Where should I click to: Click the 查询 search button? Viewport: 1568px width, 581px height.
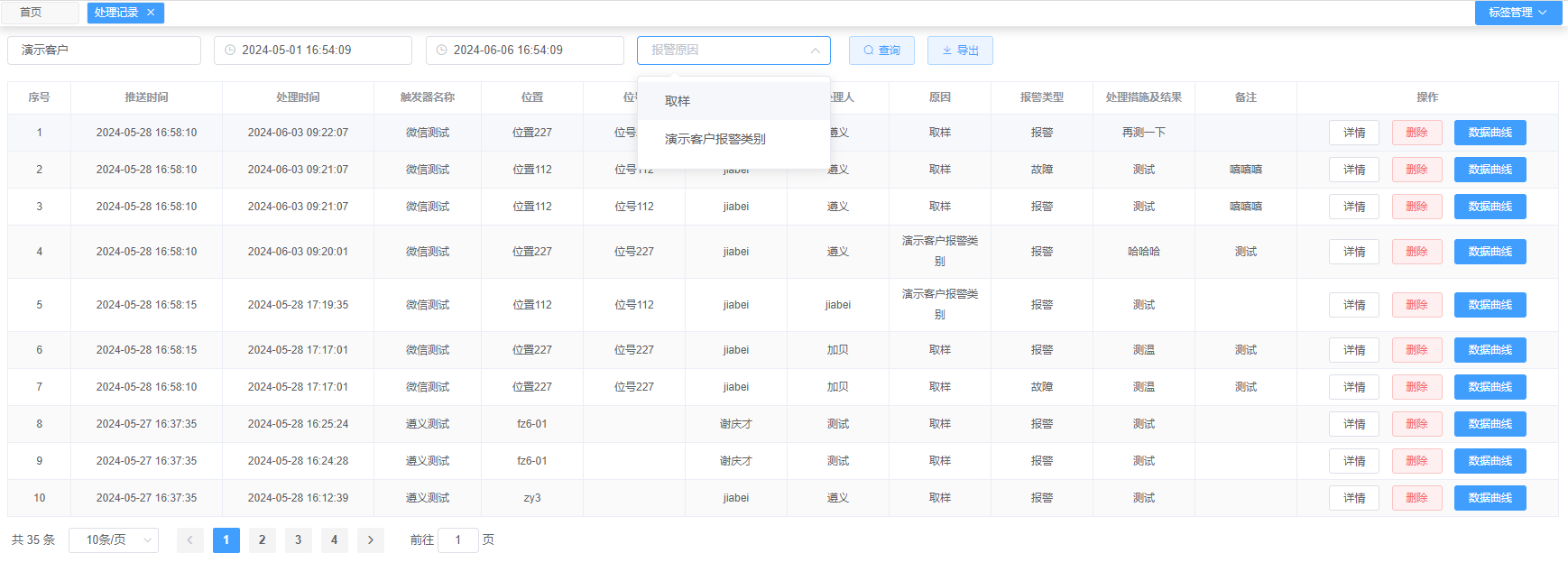881,51
